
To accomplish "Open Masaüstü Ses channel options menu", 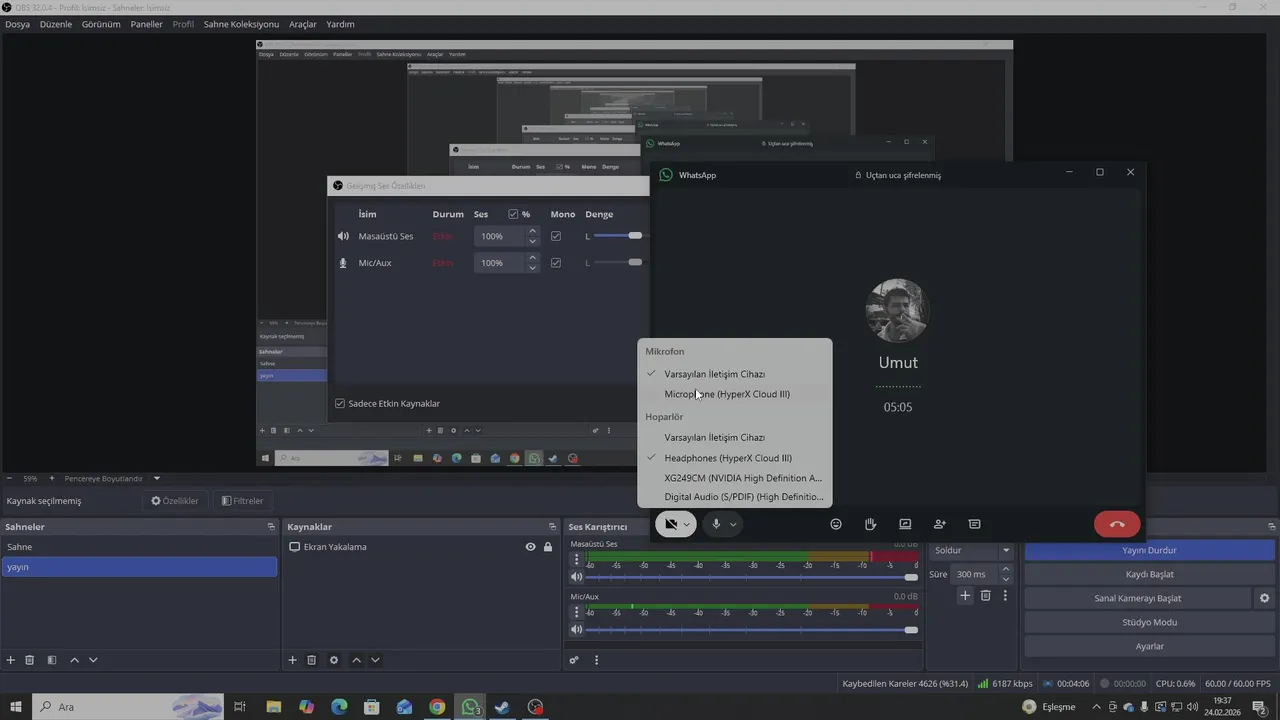I will tap(576, 559).
